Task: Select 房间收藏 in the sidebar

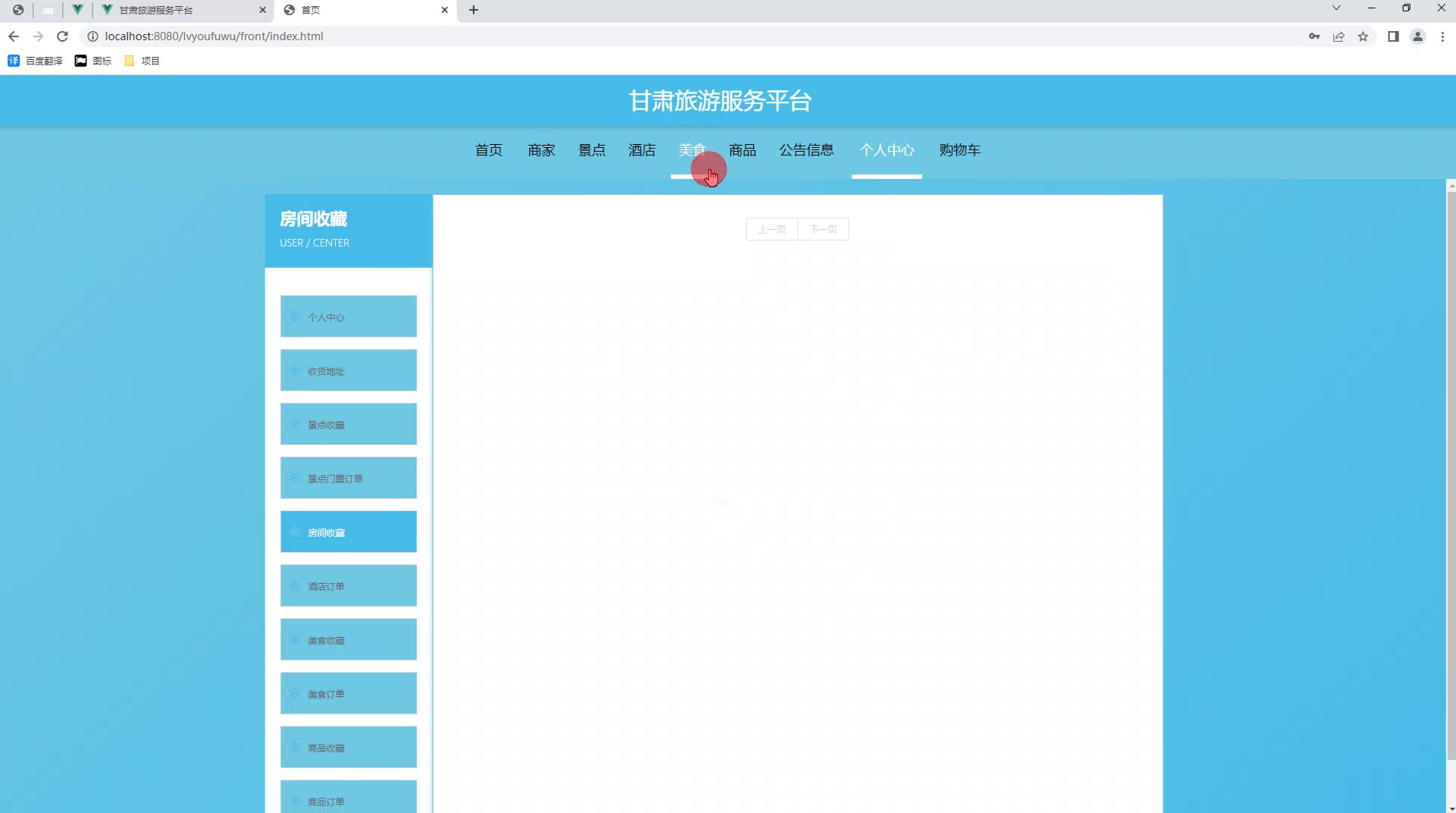Action: [348, 532]
